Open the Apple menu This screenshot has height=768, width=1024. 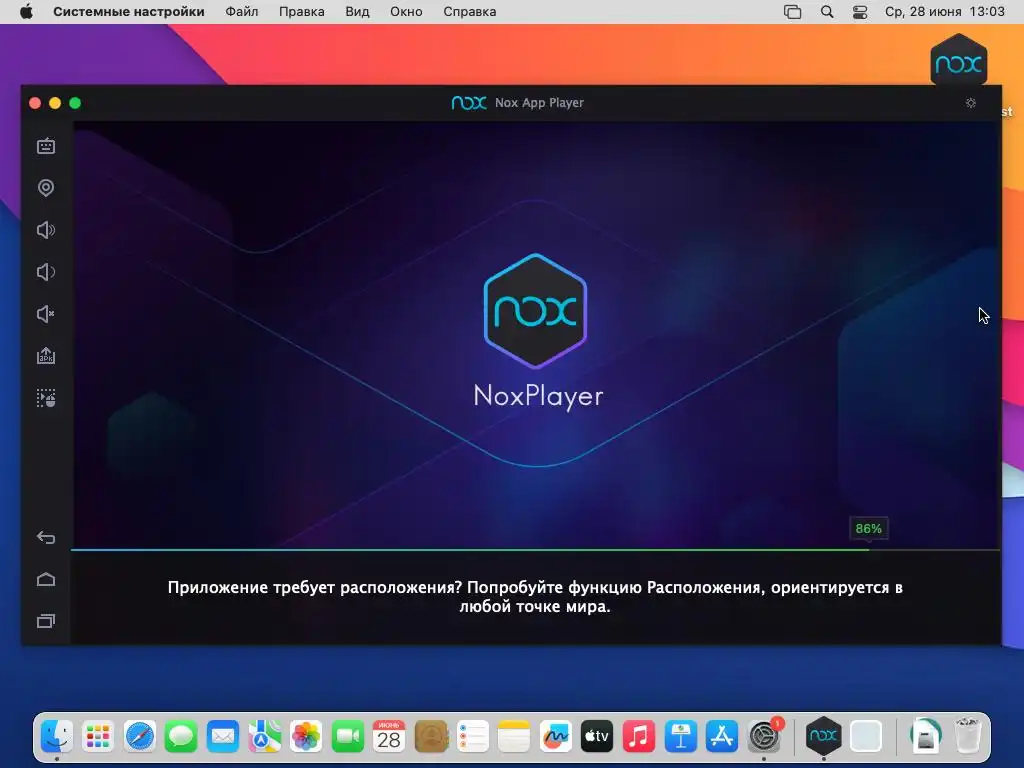(26, 12)
